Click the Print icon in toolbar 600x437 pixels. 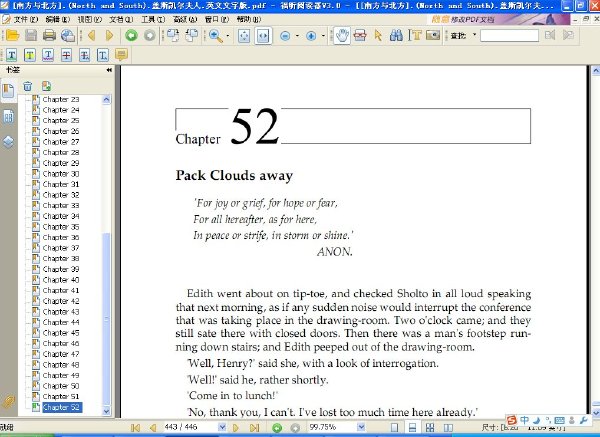tap(49, 36)
